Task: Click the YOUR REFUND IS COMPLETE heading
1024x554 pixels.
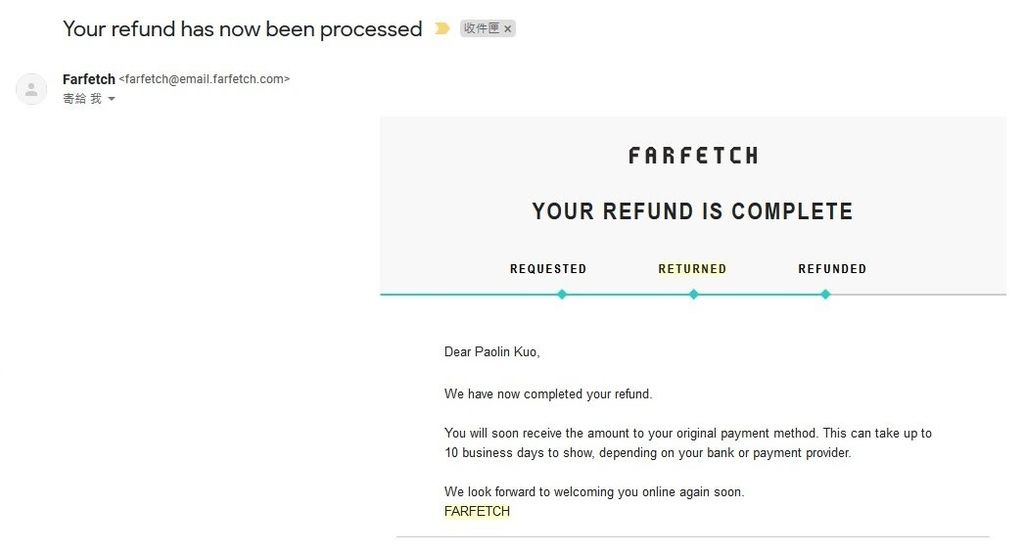Action: coord(692,211)
